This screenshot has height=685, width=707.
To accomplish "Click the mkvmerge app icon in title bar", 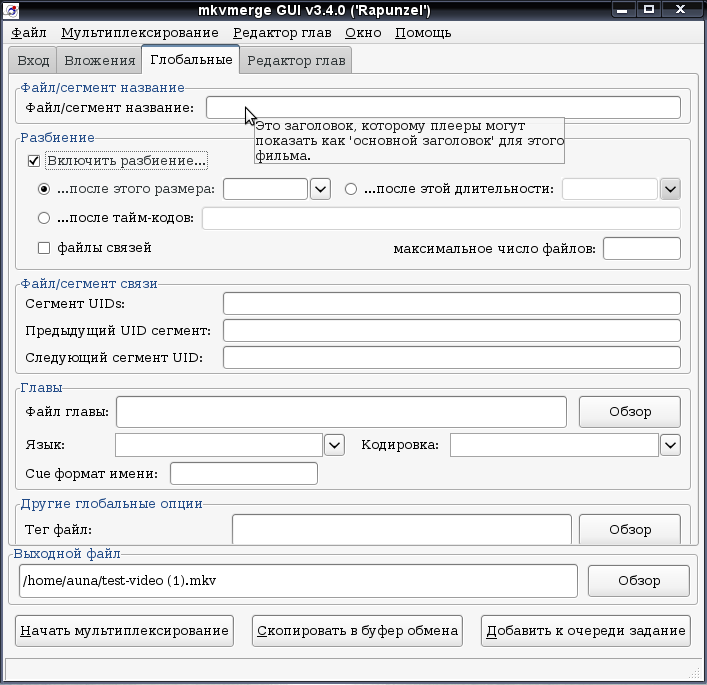I will 11,10.
